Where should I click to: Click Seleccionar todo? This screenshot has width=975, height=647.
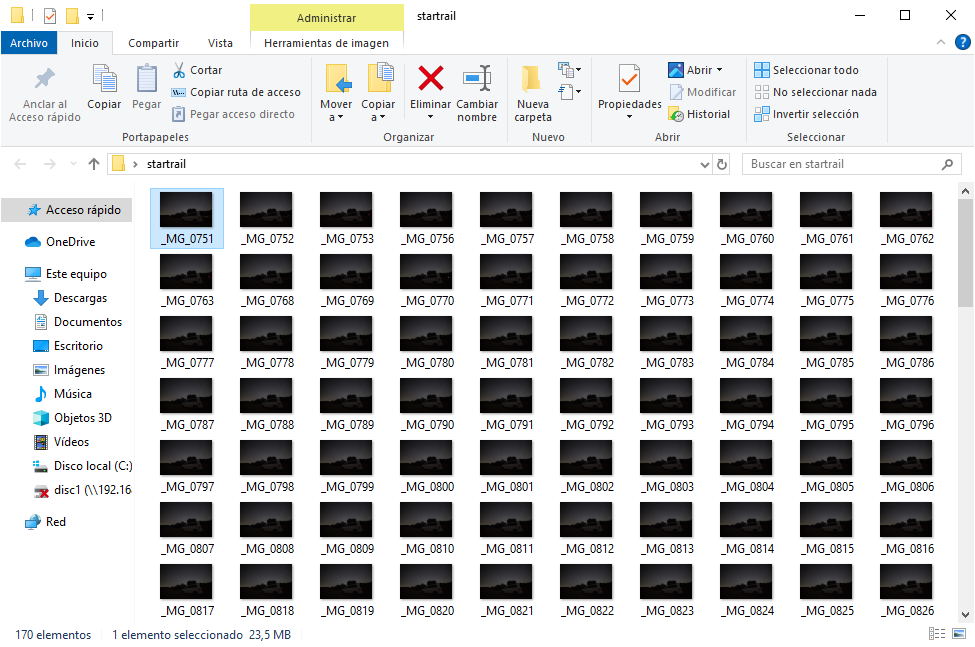pyautogui.click(x=806, y=70)
